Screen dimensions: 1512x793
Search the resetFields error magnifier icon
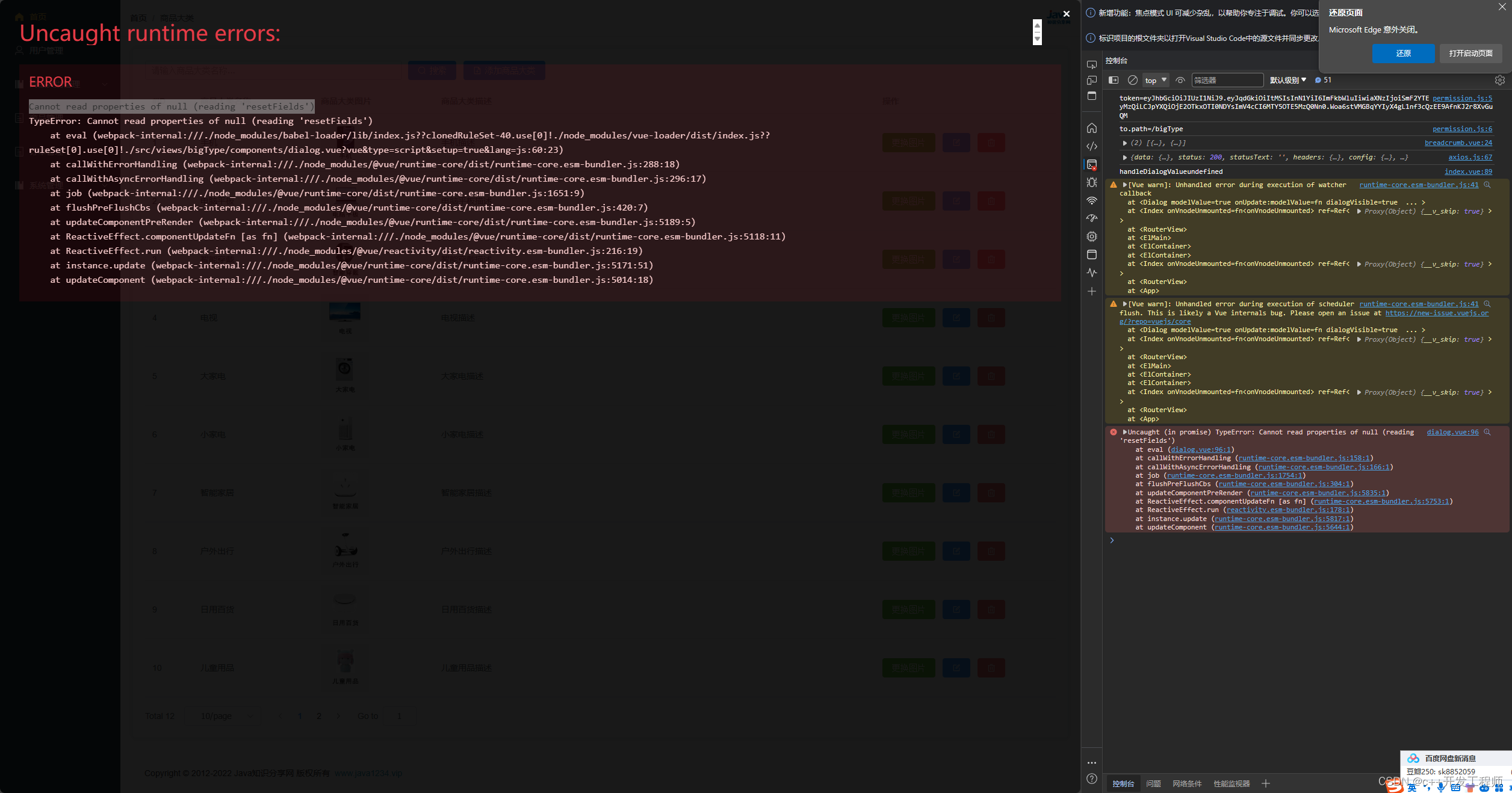coord(1487,432)
